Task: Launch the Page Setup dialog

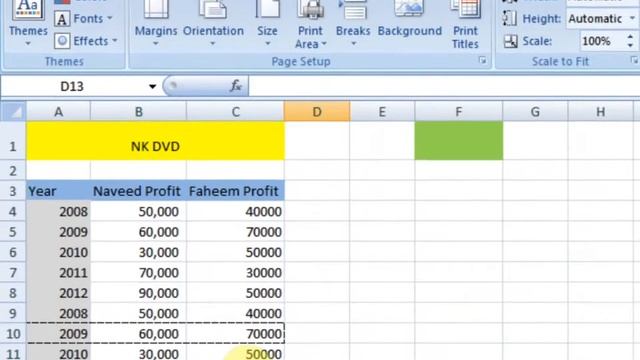Action: pyautogui.click(x=482, y=61)
